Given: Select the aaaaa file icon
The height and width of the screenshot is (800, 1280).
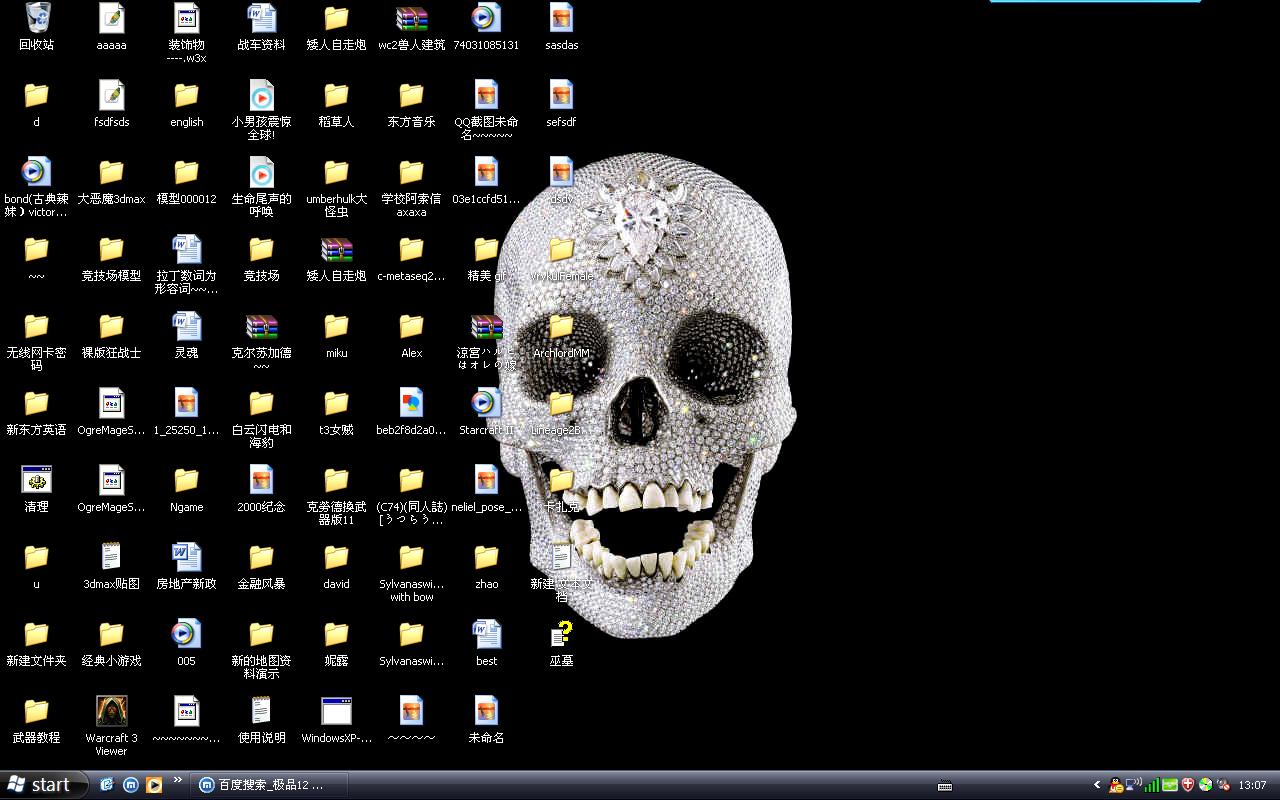Looking at the screenshot, I should pos(111,18).
